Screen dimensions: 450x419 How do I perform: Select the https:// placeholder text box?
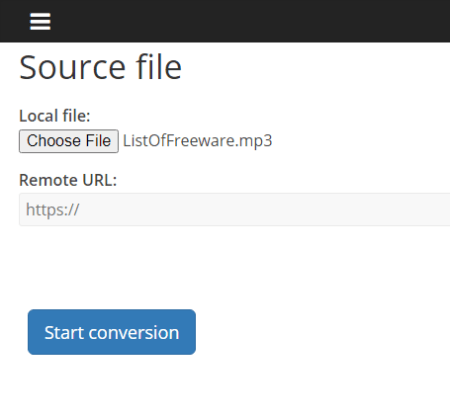pos(234,209)
